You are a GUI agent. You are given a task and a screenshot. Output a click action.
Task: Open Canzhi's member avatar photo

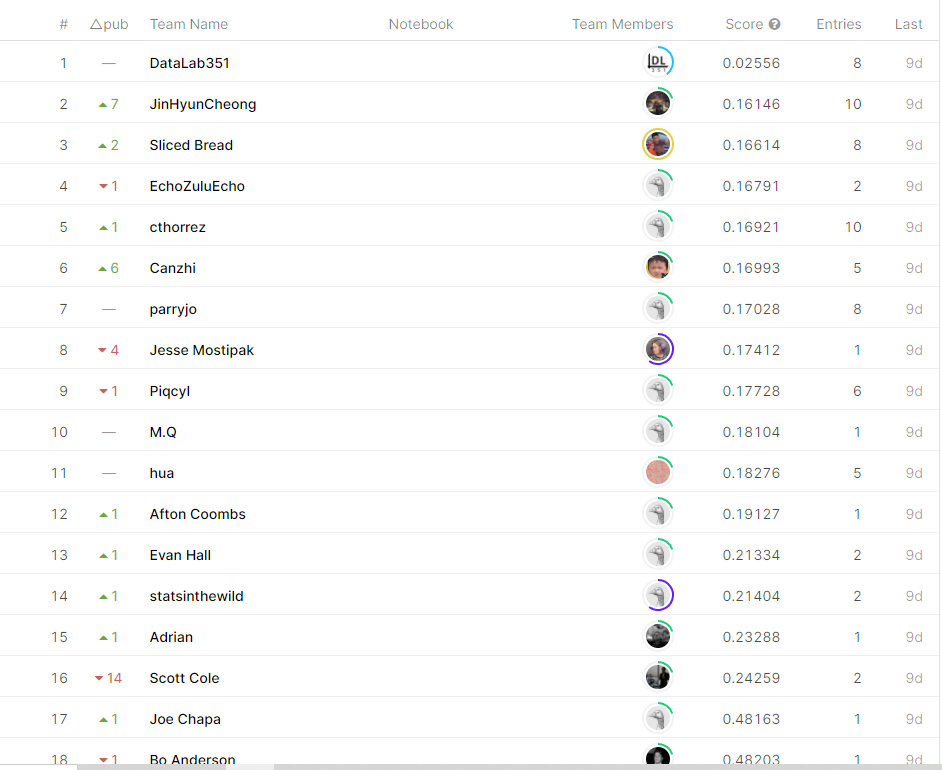657,268
